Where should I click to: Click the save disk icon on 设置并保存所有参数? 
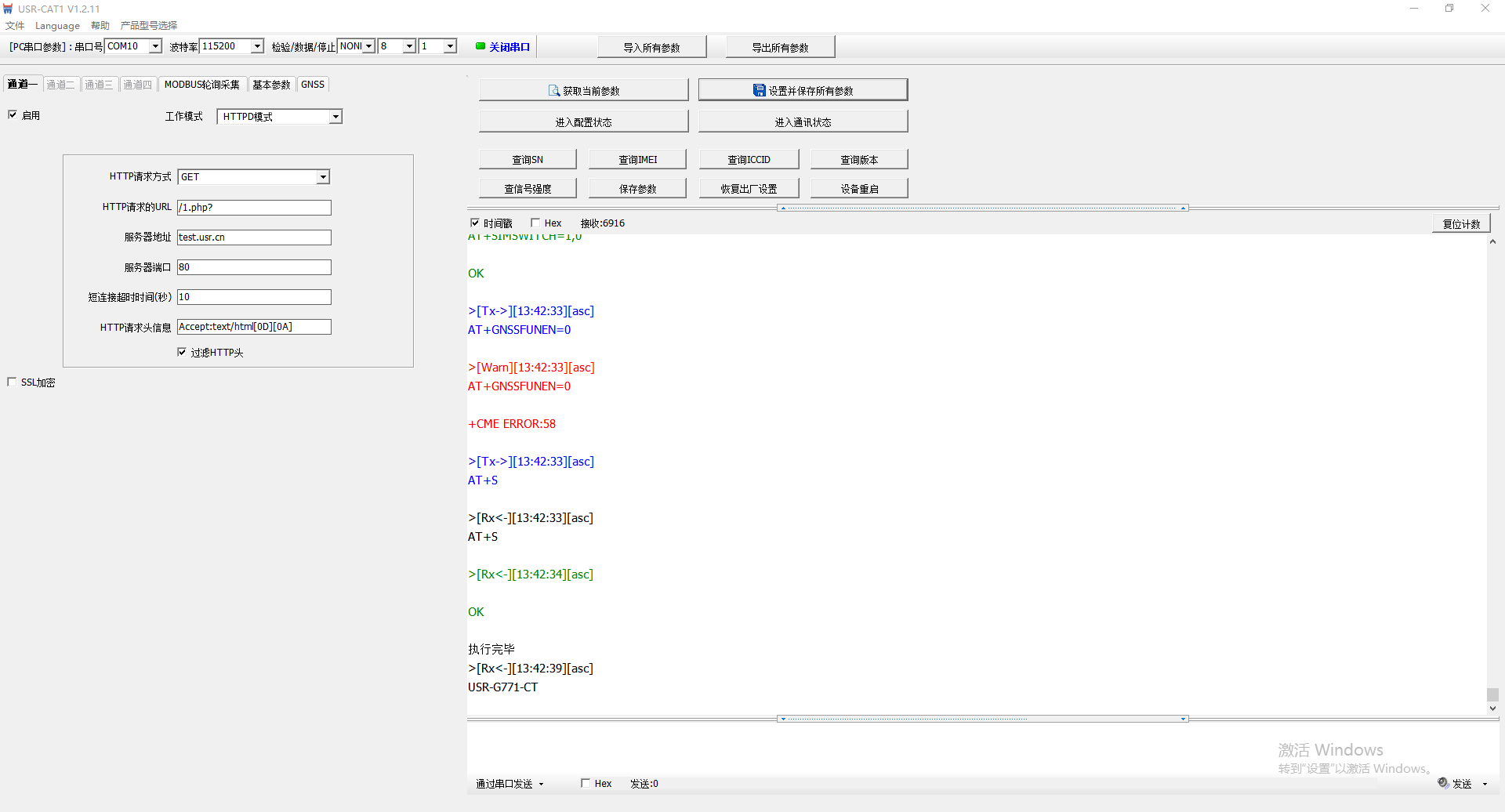[759, 91]
